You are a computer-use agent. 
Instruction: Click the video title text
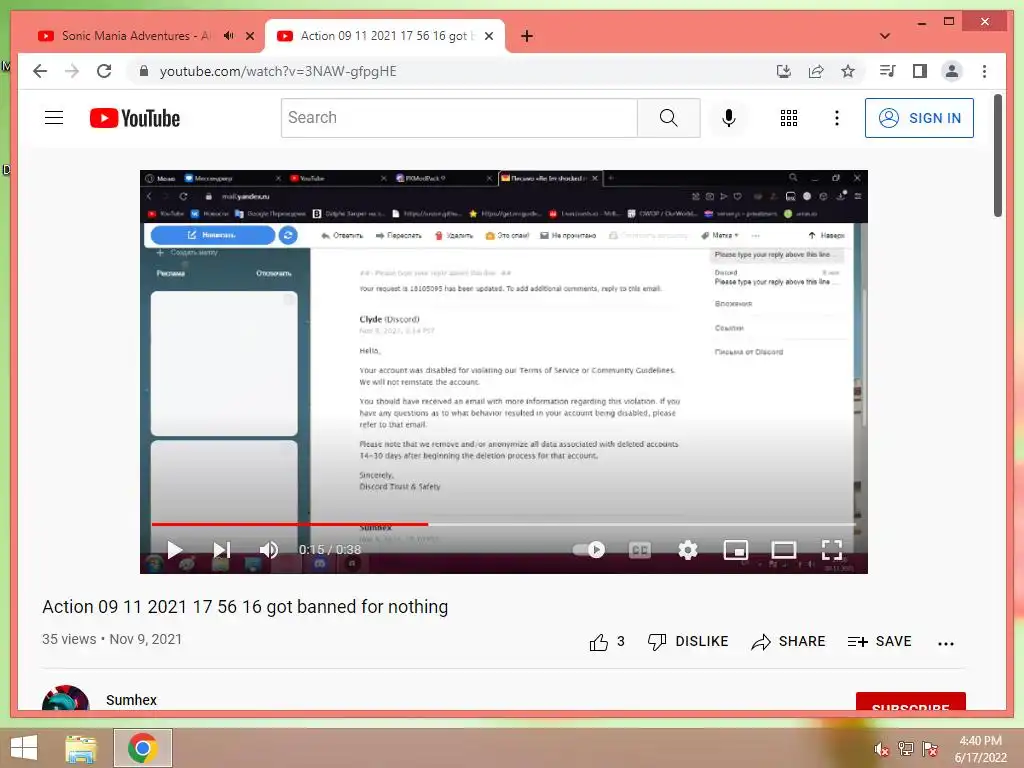(x=245, y=607)
